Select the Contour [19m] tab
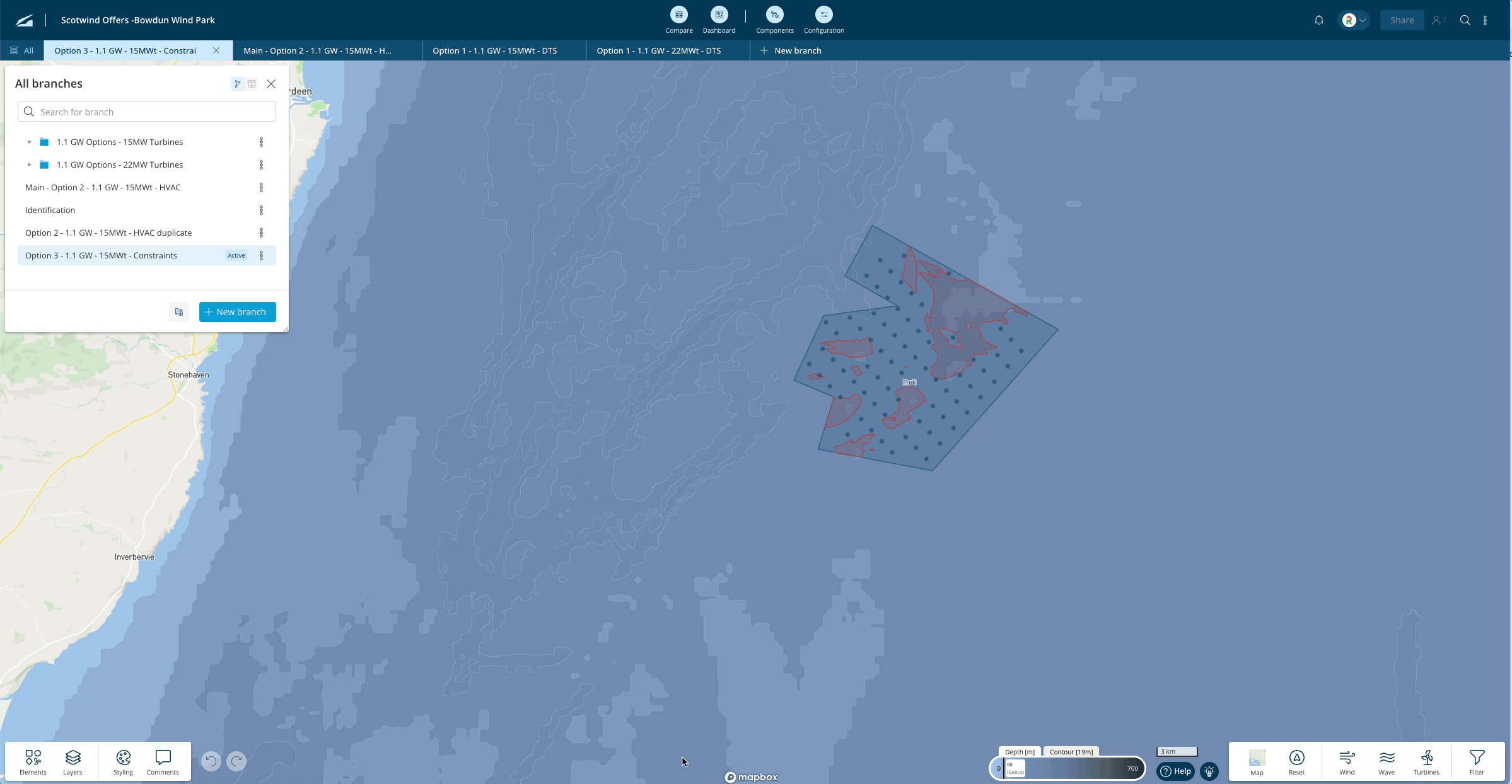The width and height of the screenshot is (1512, 784). pyautogui.click(x=1071, y=752)
